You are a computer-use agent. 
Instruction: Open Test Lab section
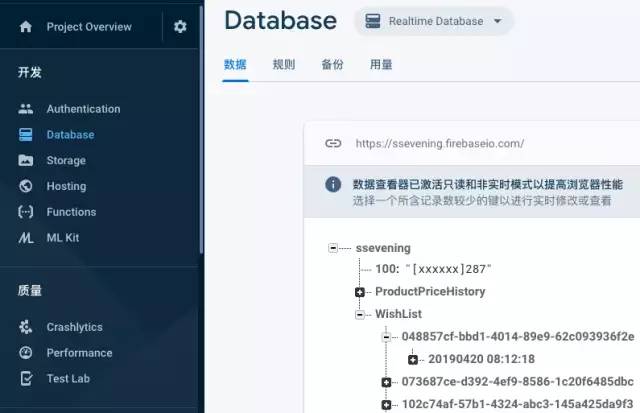[x=68, y=378]
